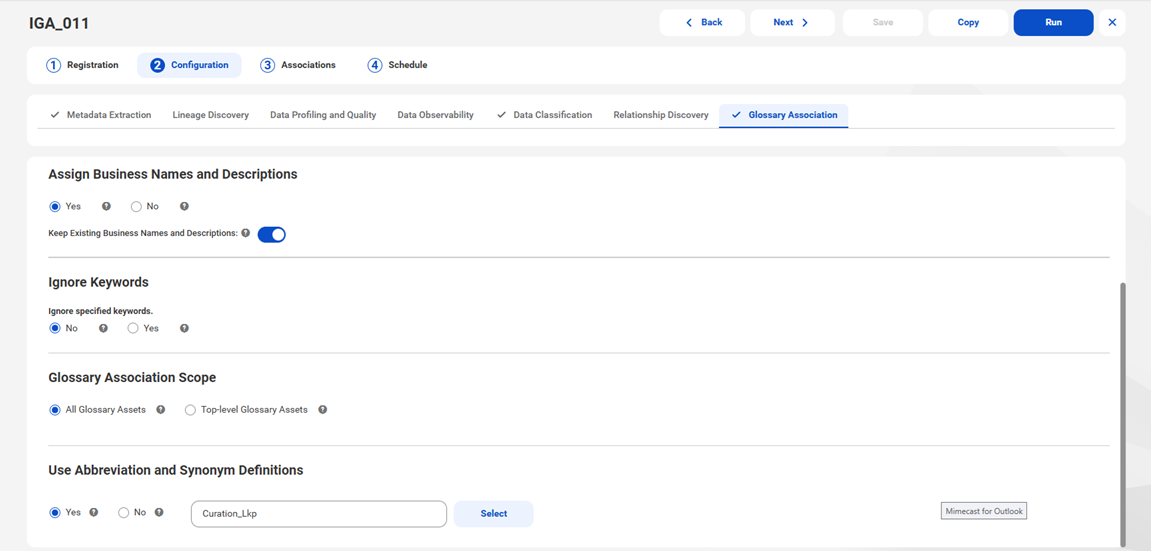Click Use Abbreviation and Synonym Definitions heading
This screenshot has width=1151, height=551.
(176, 470)
